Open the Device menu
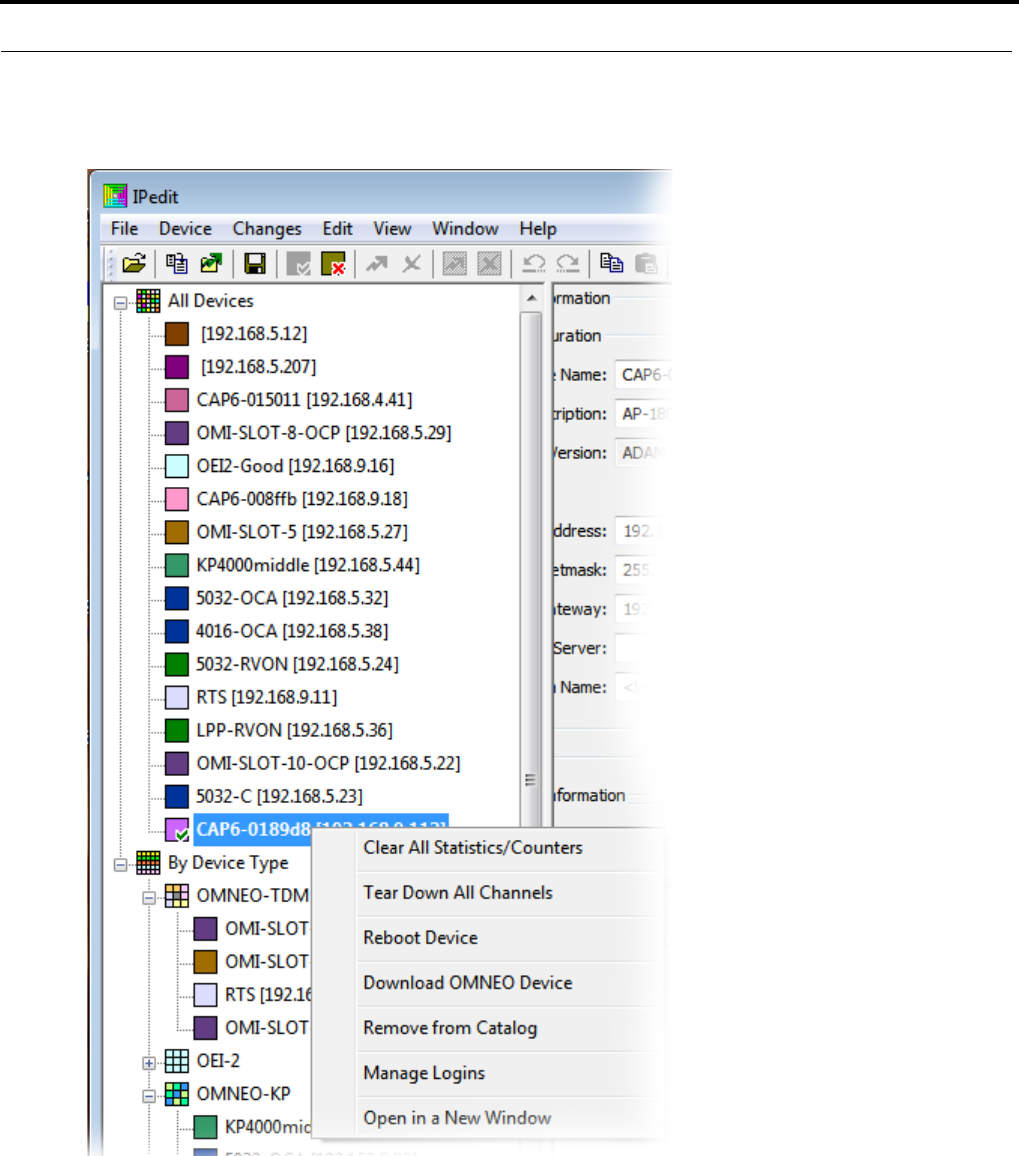 185,229
